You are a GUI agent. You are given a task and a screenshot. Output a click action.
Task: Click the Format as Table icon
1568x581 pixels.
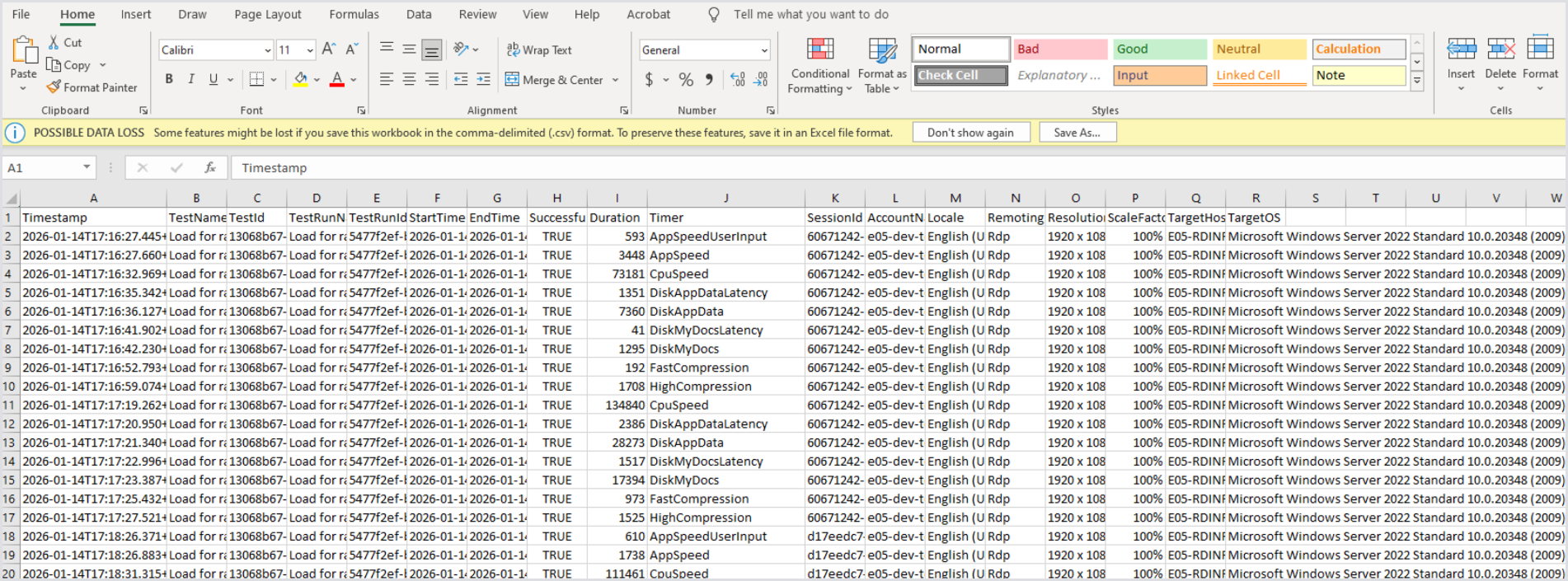point(881,51)
